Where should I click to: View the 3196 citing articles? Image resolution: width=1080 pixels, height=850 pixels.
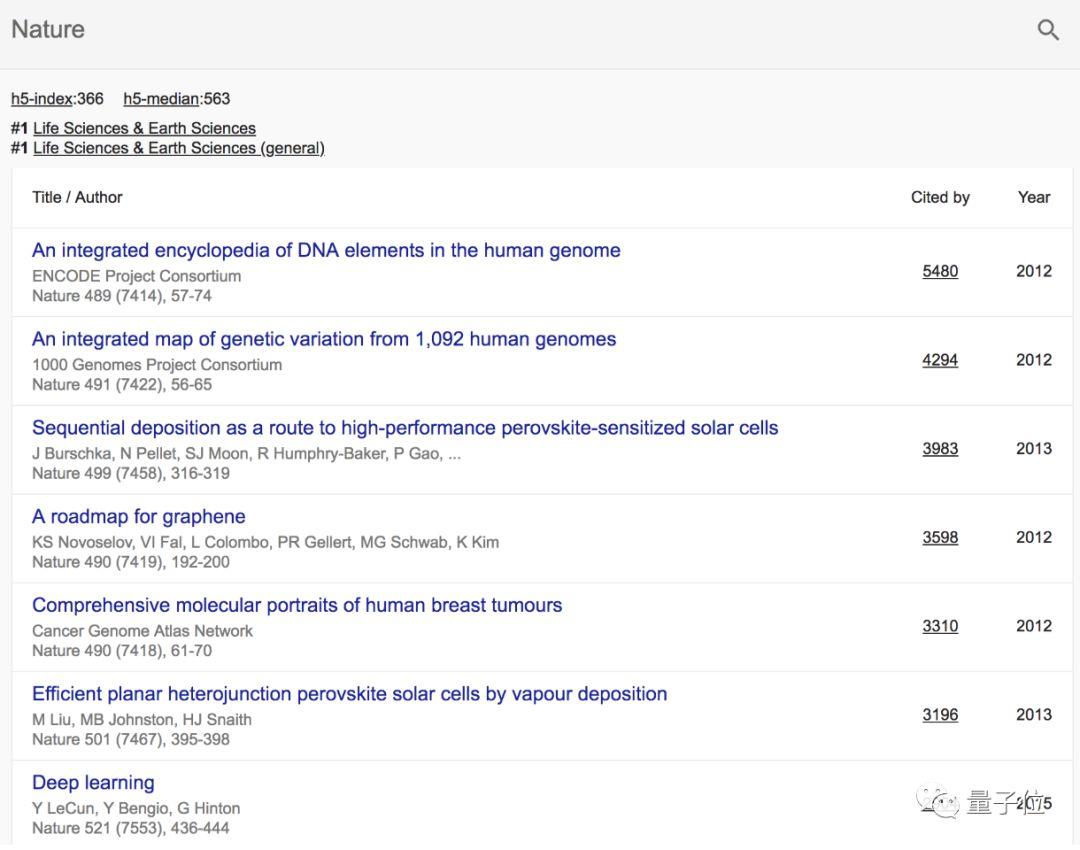(940, 715)
